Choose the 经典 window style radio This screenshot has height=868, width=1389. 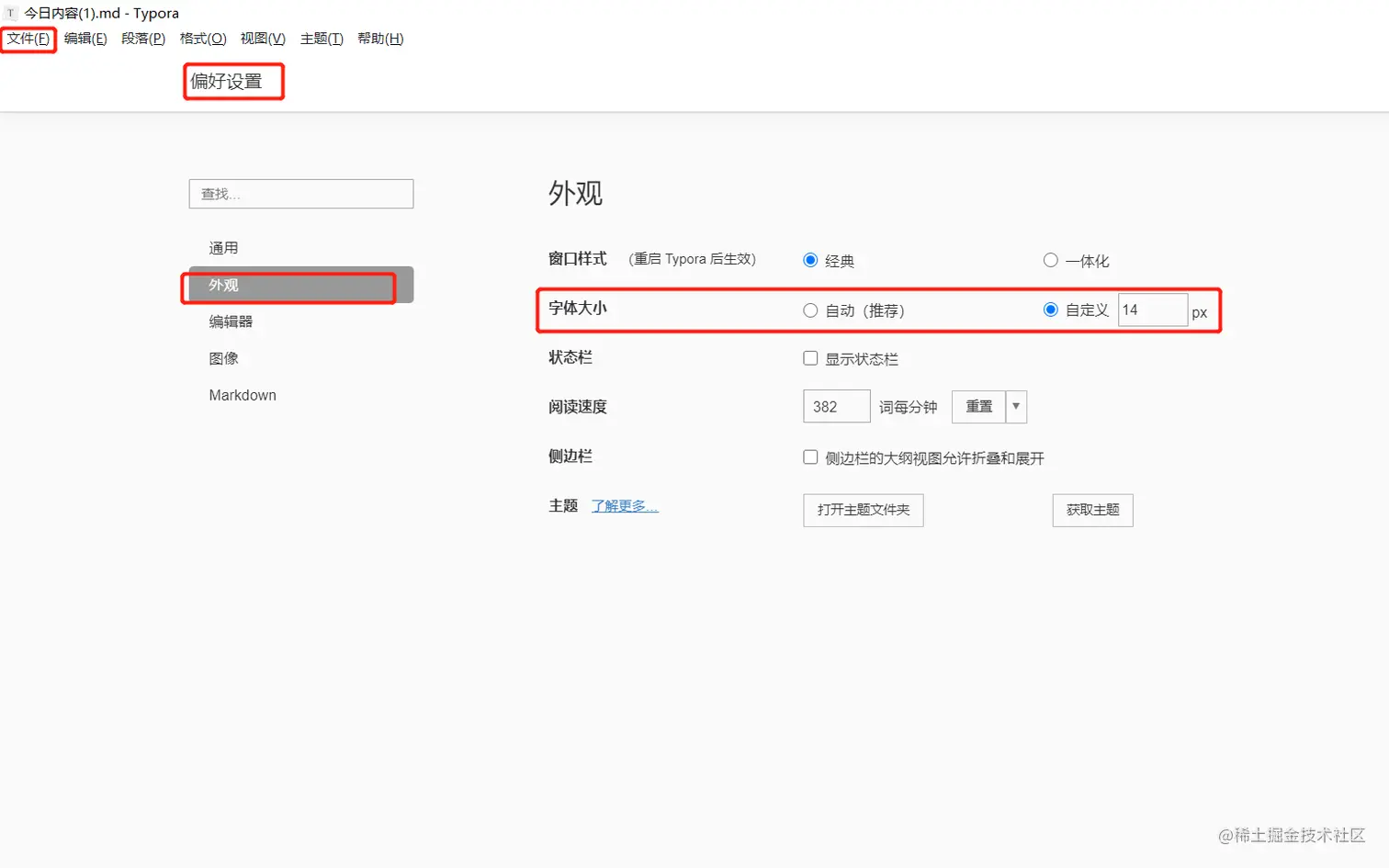click(810, 260)
